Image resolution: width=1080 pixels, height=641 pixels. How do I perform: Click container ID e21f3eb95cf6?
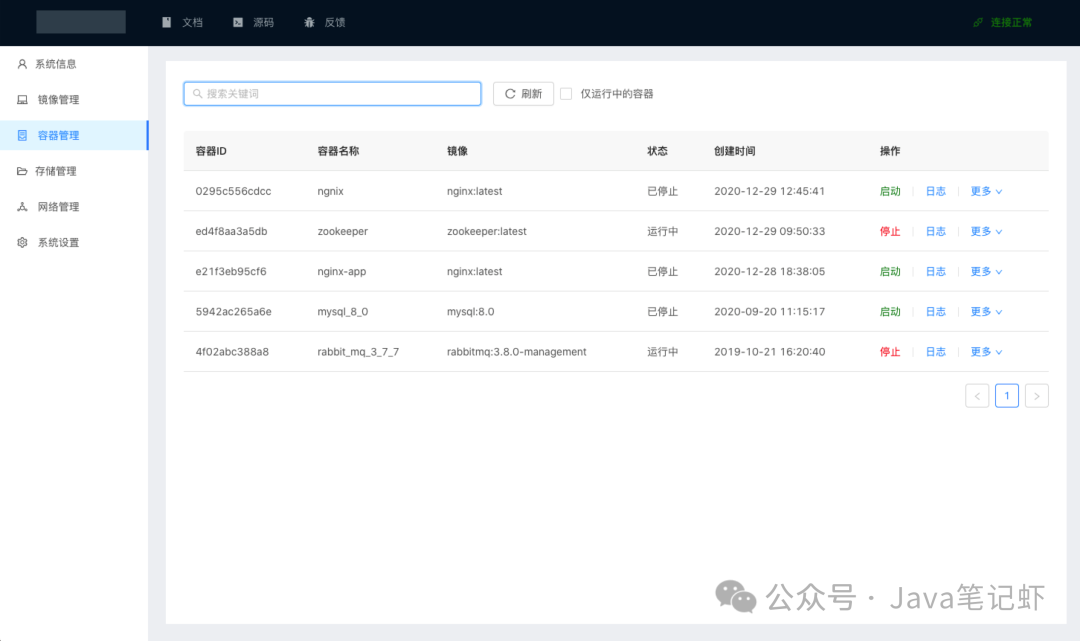pyautogui.click(x=231, y=271)
